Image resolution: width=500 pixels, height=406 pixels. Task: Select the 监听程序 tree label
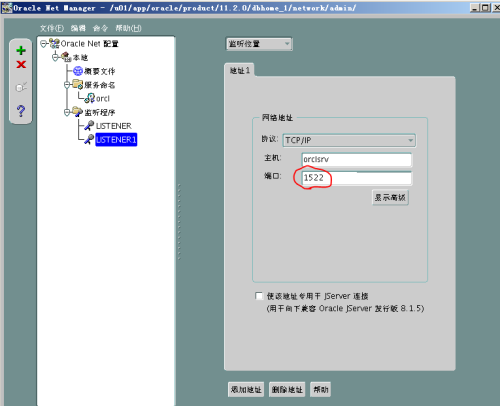pyautogui.click(x=100, y=112)
